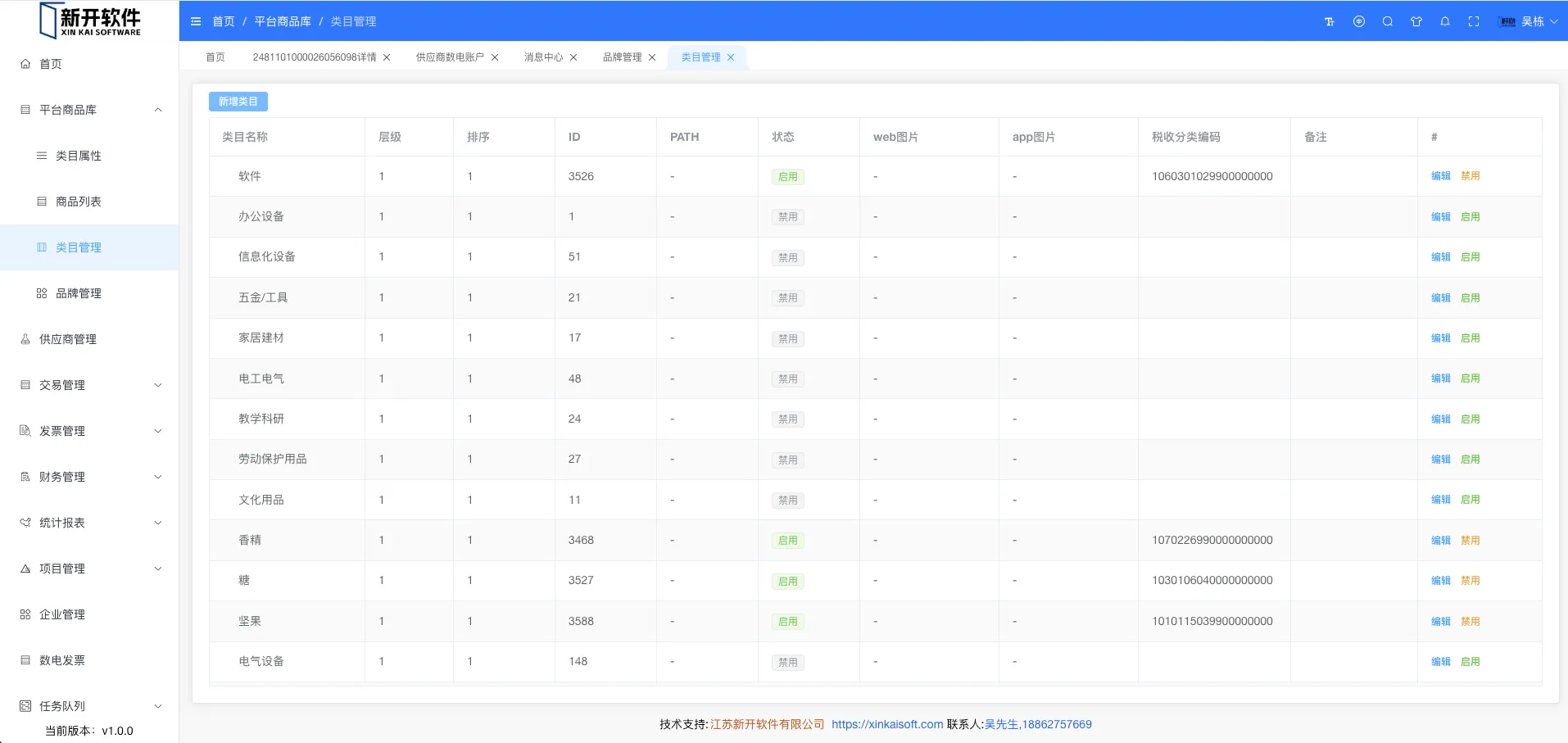The width and height of the screenshot is (1568, 743).
Task: Enable the 办公设备 category
Action: click(x=1470, y=217)
